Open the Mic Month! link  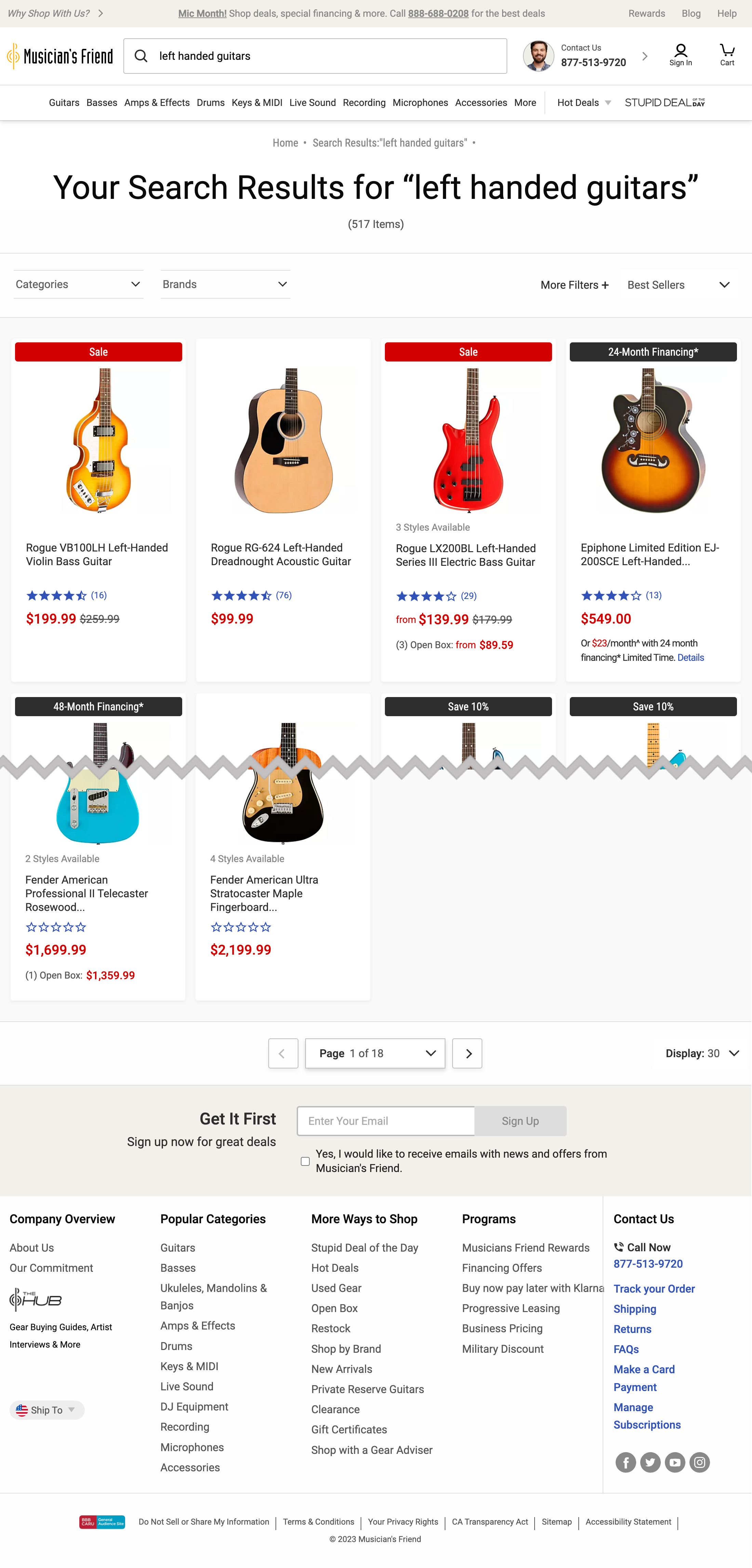point(202,13)
